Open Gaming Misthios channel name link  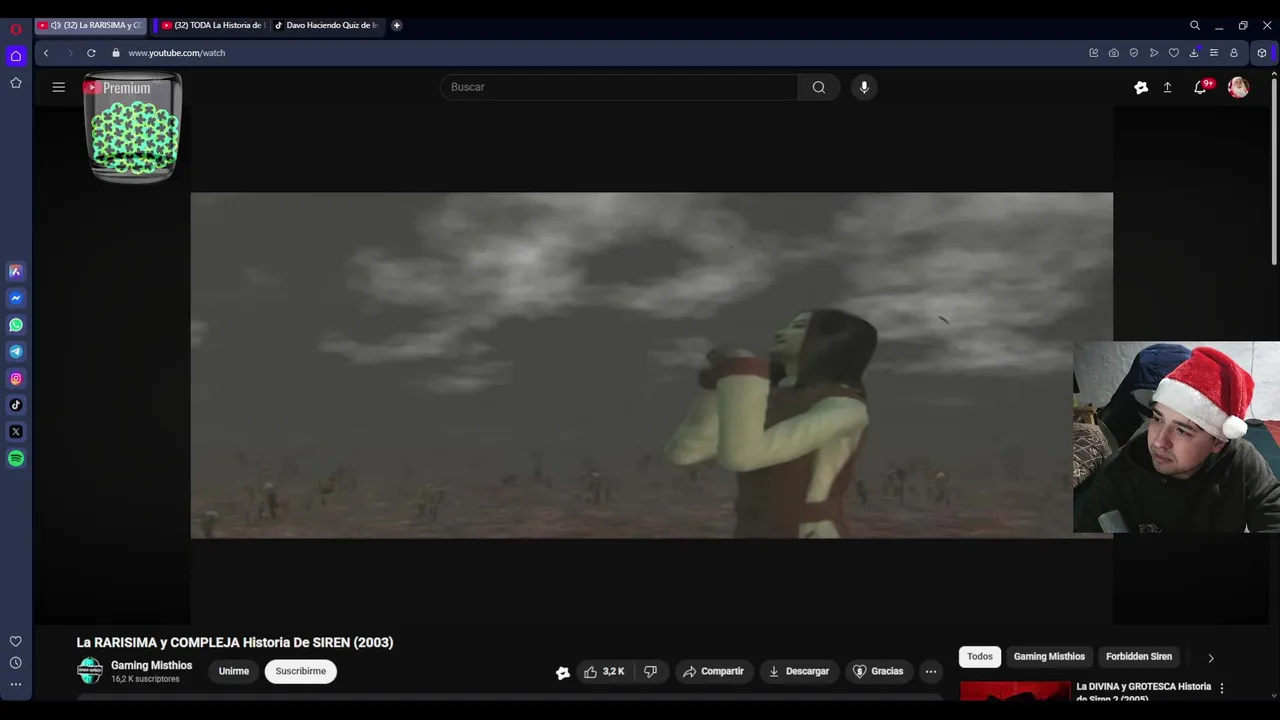coord(151,666)
